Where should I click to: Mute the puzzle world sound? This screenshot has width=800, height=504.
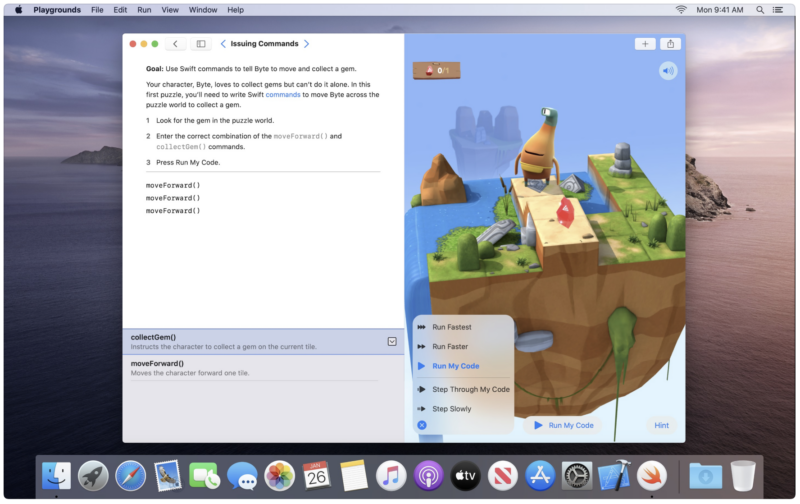pos(667,71)
